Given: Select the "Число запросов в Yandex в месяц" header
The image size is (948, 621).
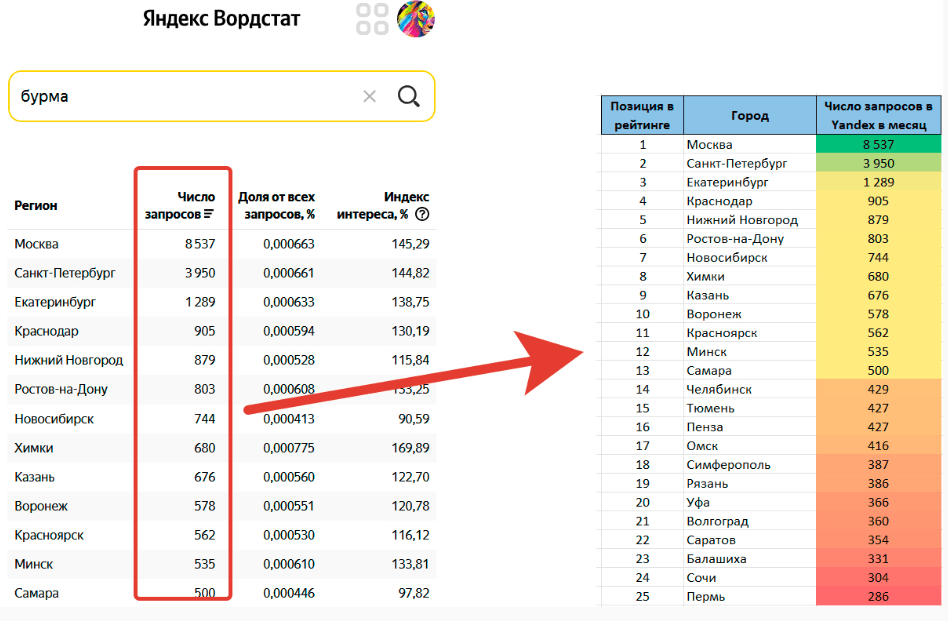Looking at the screenshot, I should pos(878,115).
